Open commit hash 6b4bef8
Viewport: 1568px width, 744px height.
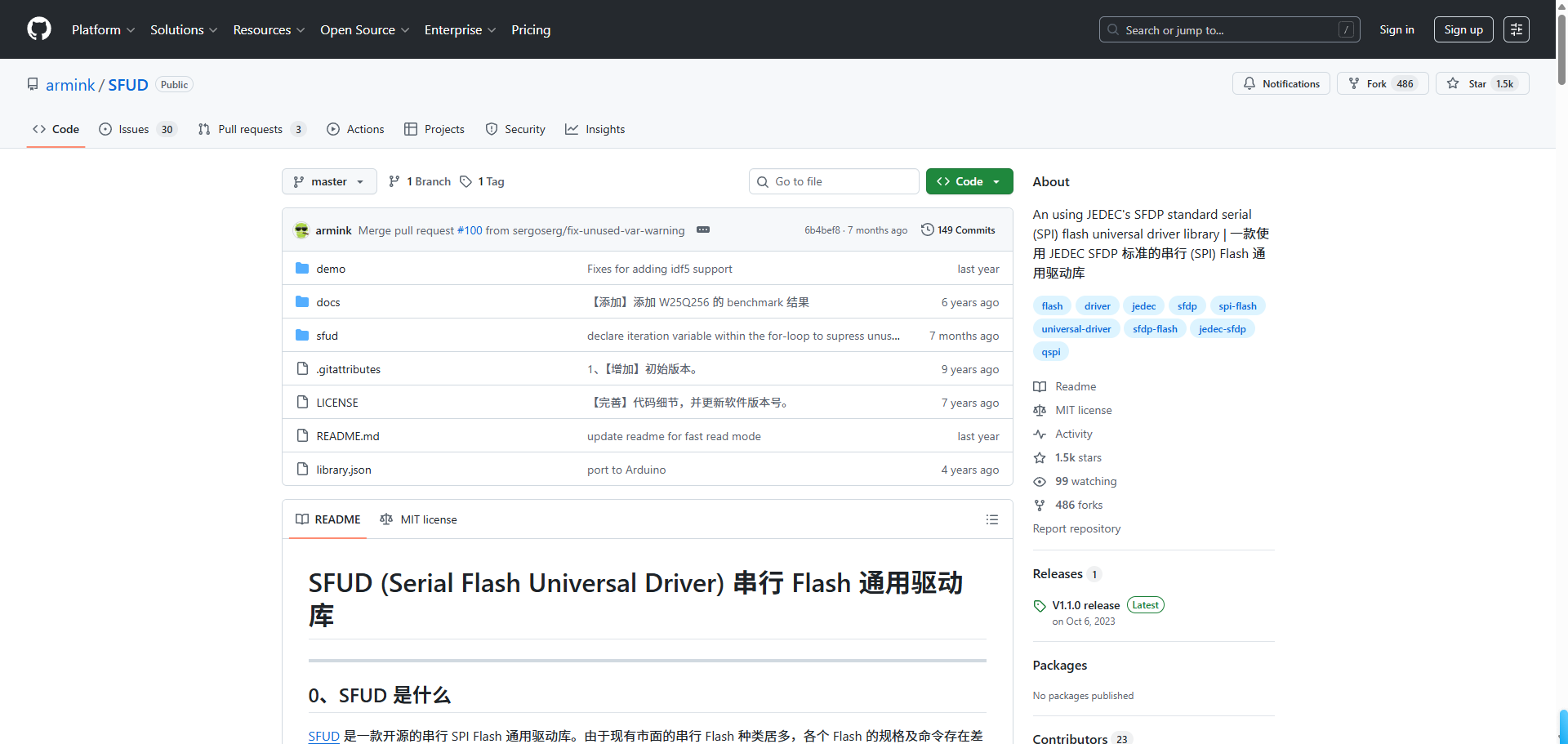[822, 230]
